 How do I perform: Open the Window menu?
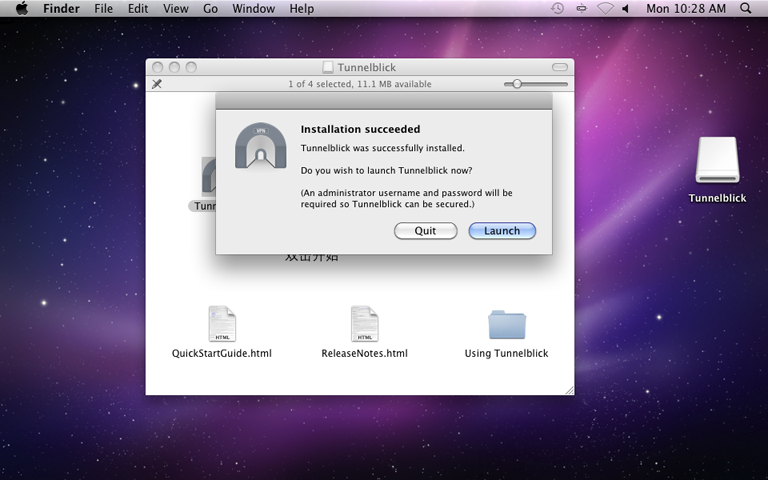pyautogui.click(x=253, y=8)
